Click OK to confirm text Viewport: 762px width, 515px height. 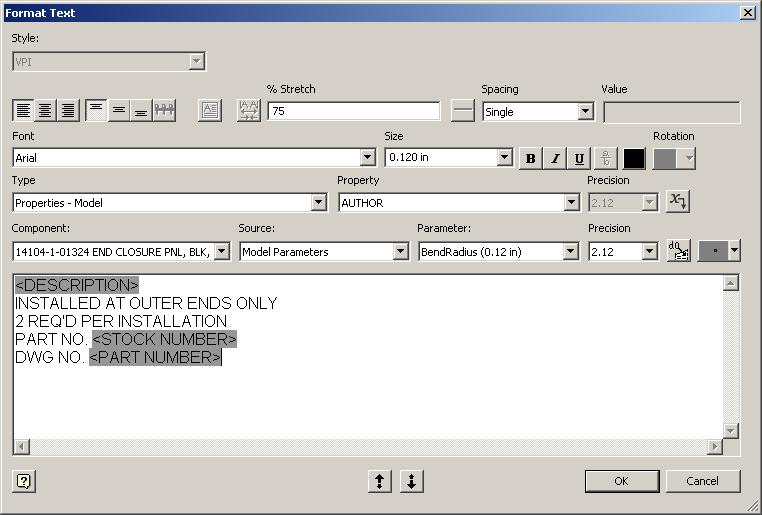point(622,481)
